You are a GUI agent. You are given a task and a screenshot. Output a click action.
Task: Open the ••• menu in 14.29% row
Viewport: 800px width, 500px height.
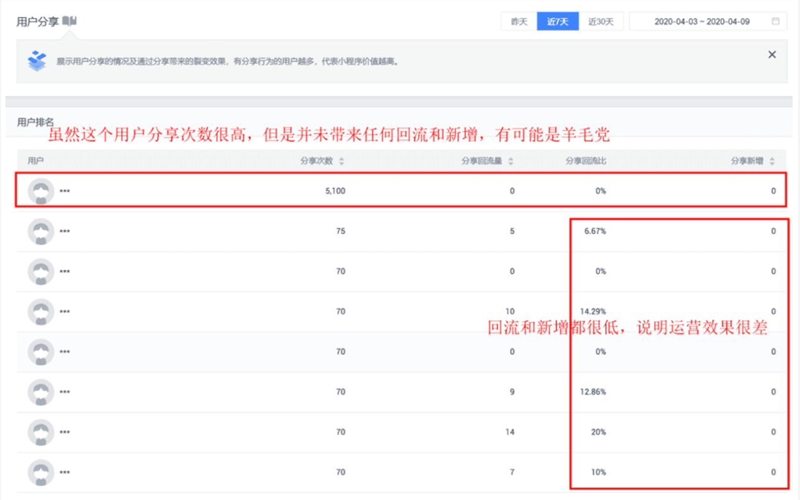65,312
